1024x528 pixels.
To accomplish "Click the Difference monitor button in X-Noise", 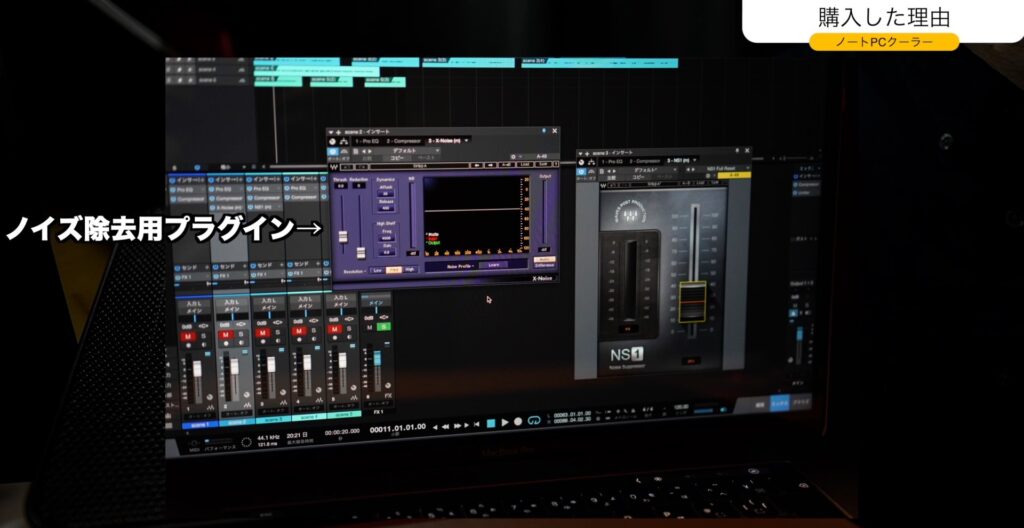I will click(545, 265).
